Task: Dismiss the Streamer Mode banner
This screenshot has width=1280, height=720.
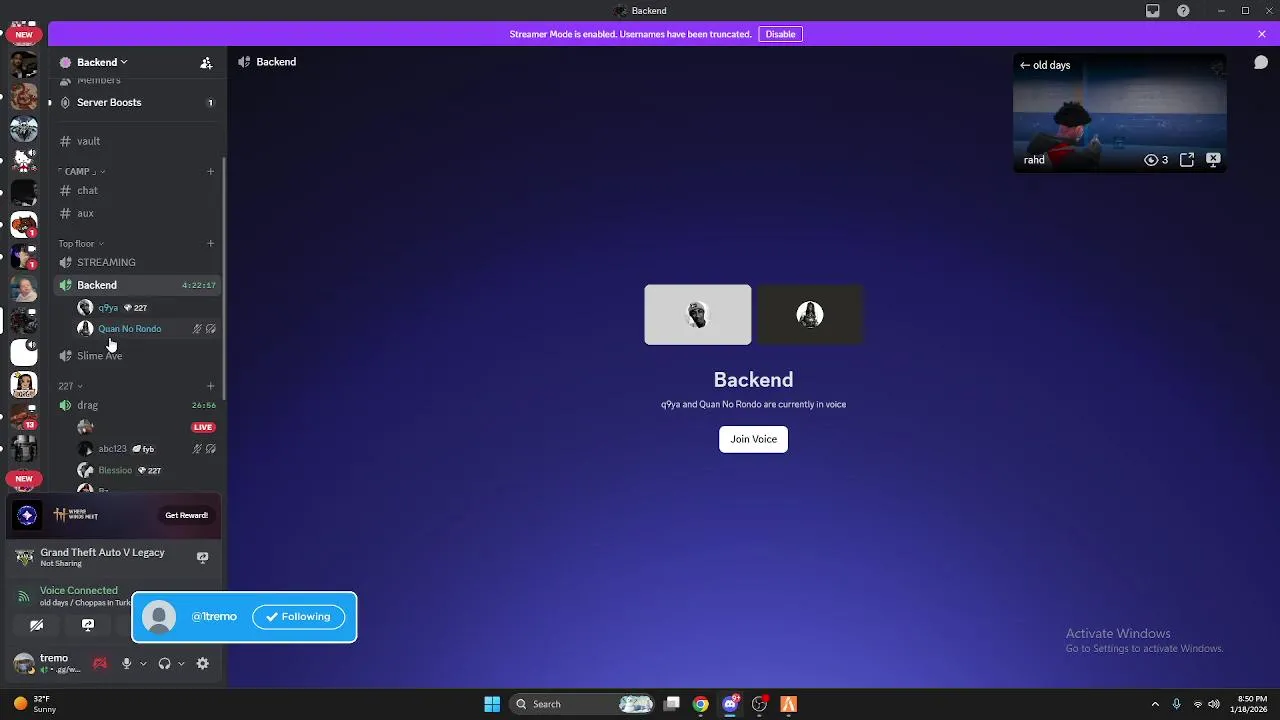Action: [x=1262, y=34]
